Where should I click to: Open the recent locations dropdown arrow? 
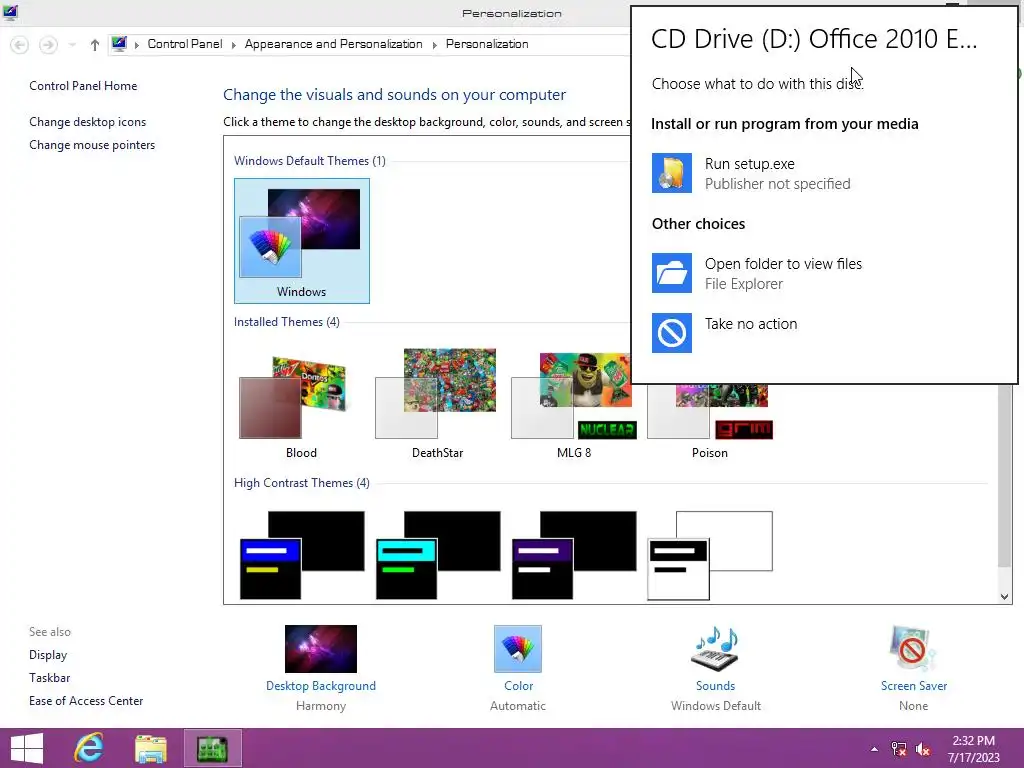[72, 44]
